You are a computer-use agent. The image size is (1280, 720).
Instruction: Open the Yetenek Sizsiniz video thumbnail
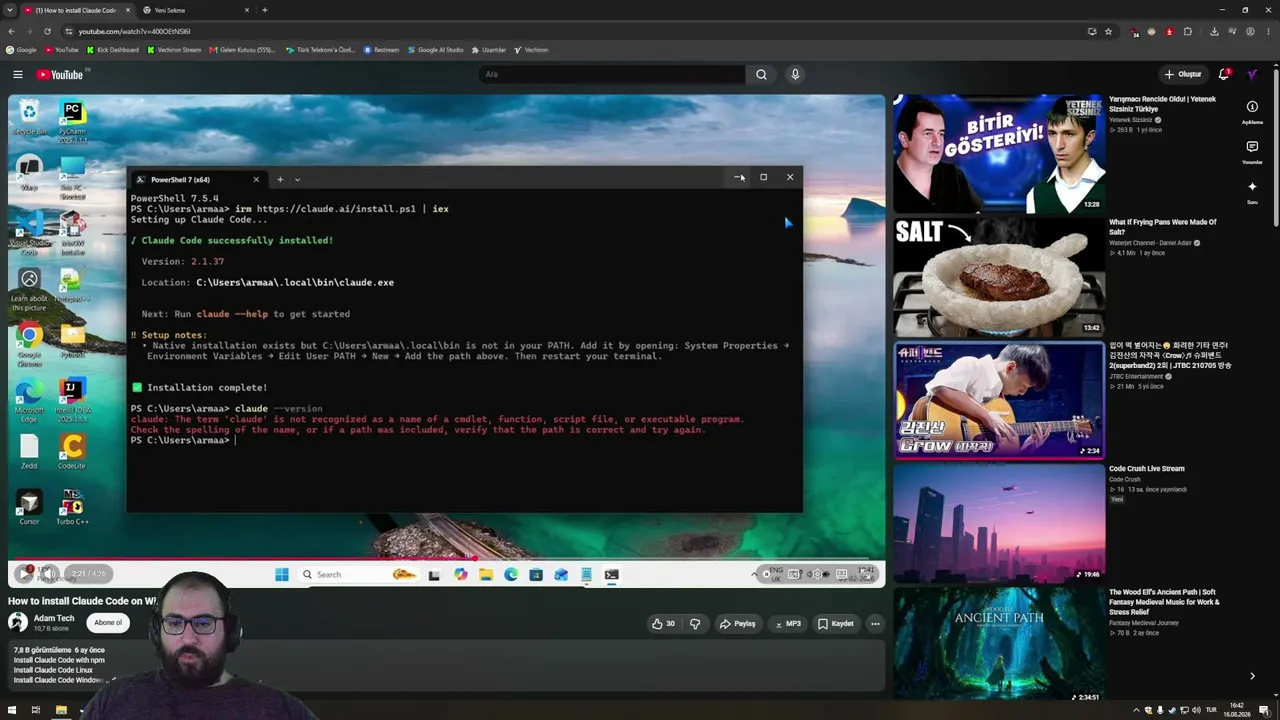pos(999,153)
